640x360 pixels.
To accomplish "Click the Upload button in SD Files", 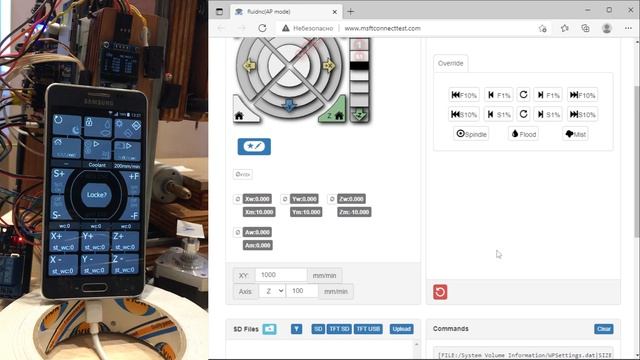I will (402, 329).
